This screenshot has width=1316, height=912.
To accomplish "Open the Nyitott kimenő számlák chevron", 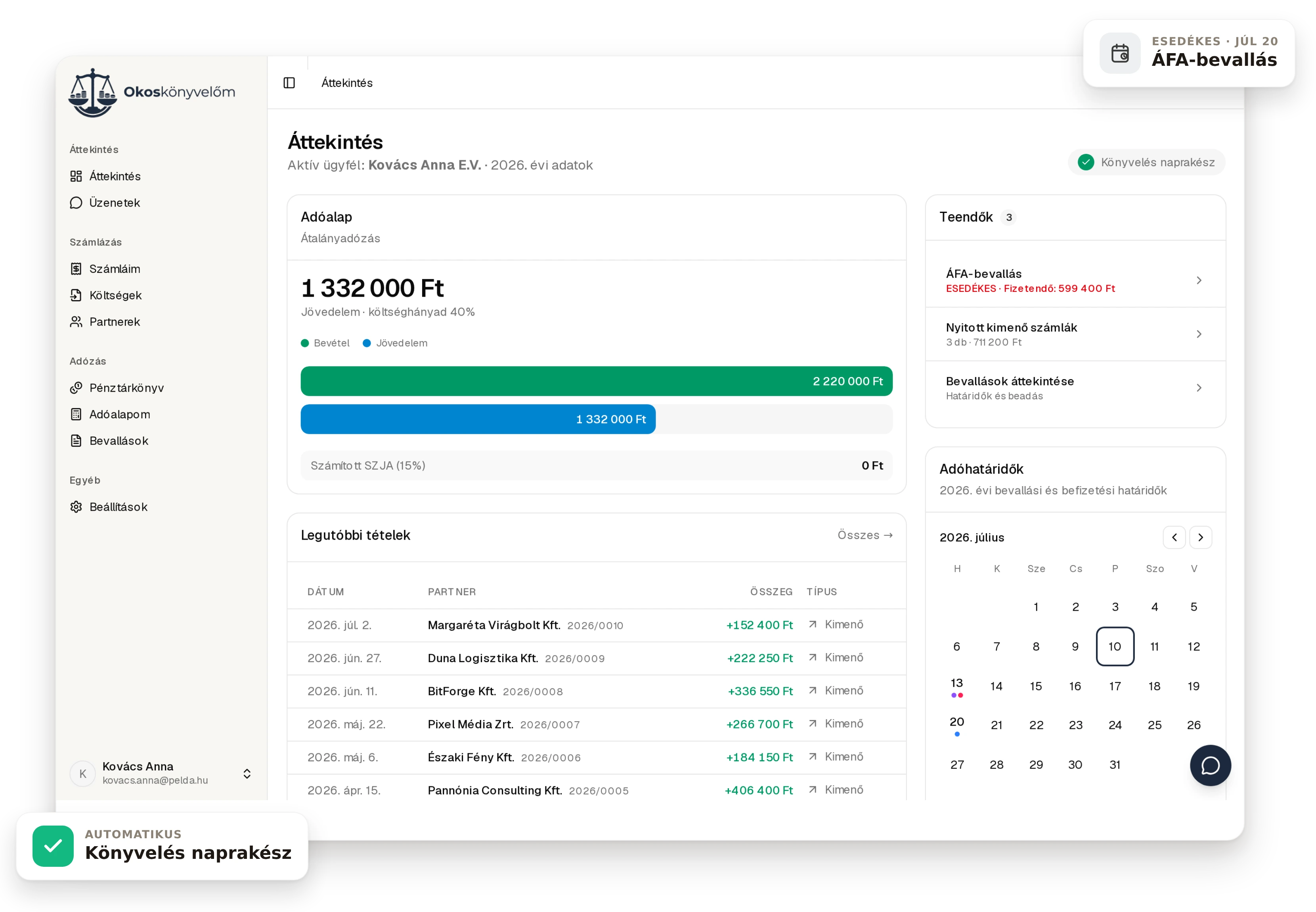I will point(1199,334).
